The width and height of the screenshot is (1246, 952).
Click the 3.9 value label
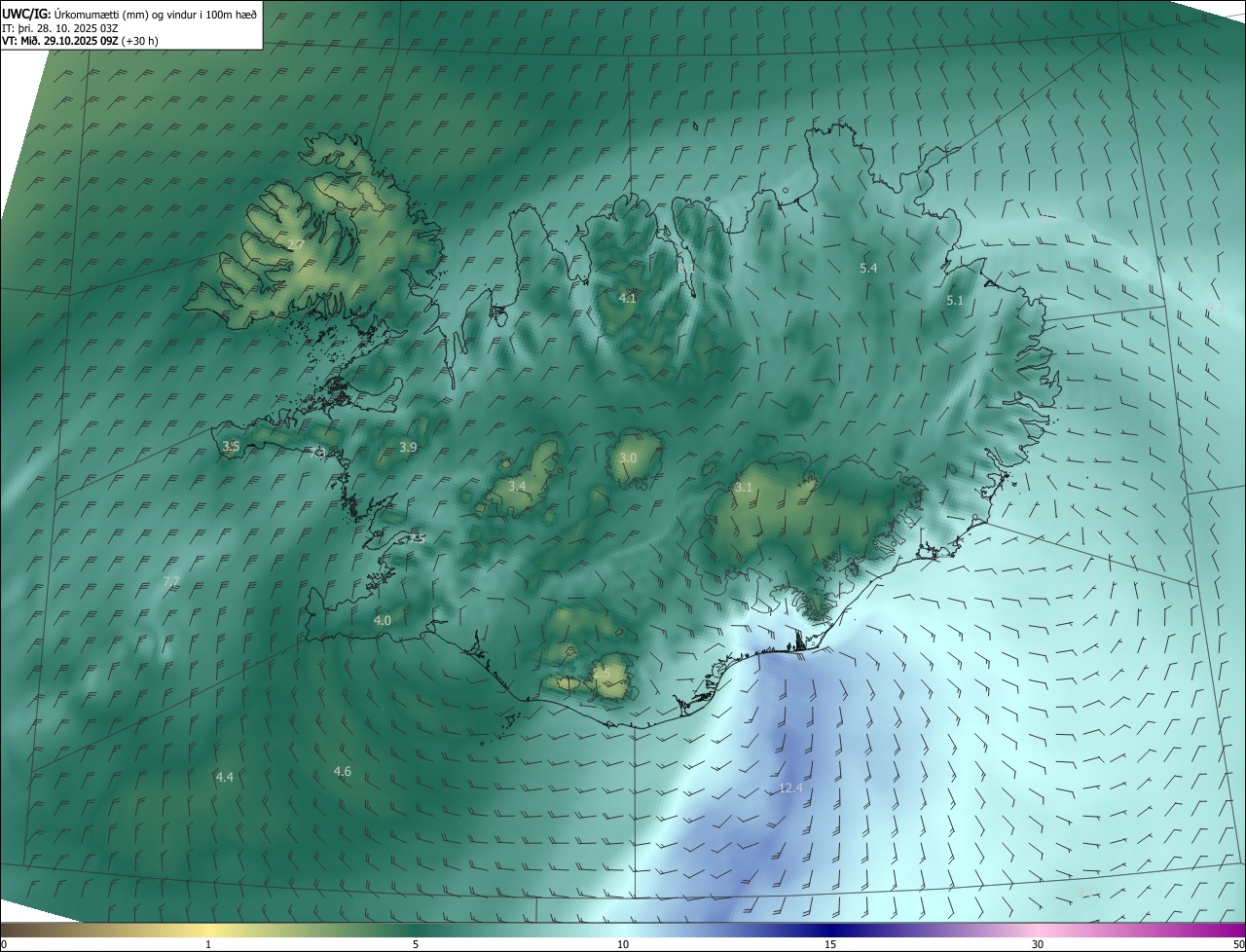point(408,447)
